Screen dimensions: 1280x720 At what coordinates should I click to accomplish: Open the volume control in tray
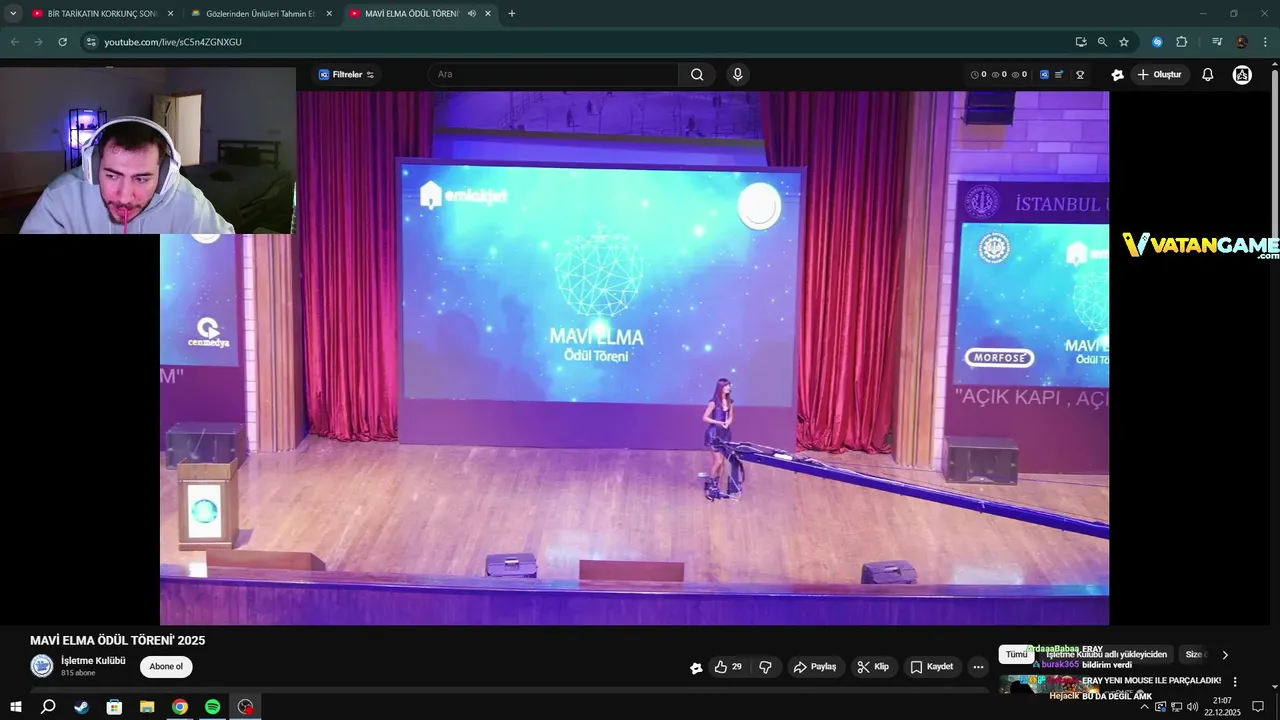point(1192,707)
